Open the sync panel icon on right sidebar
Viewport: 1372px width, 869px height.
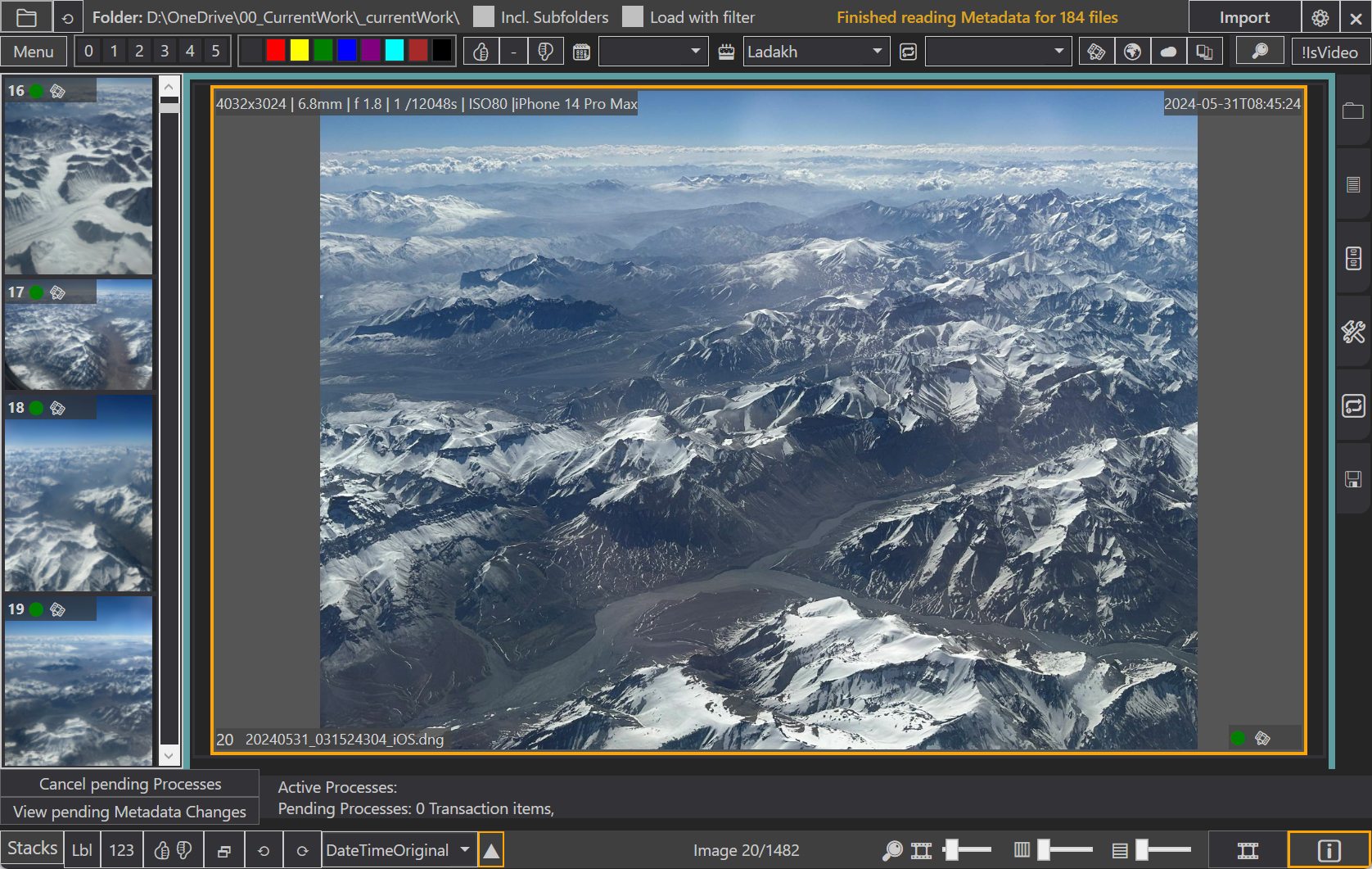(1353, 405)
